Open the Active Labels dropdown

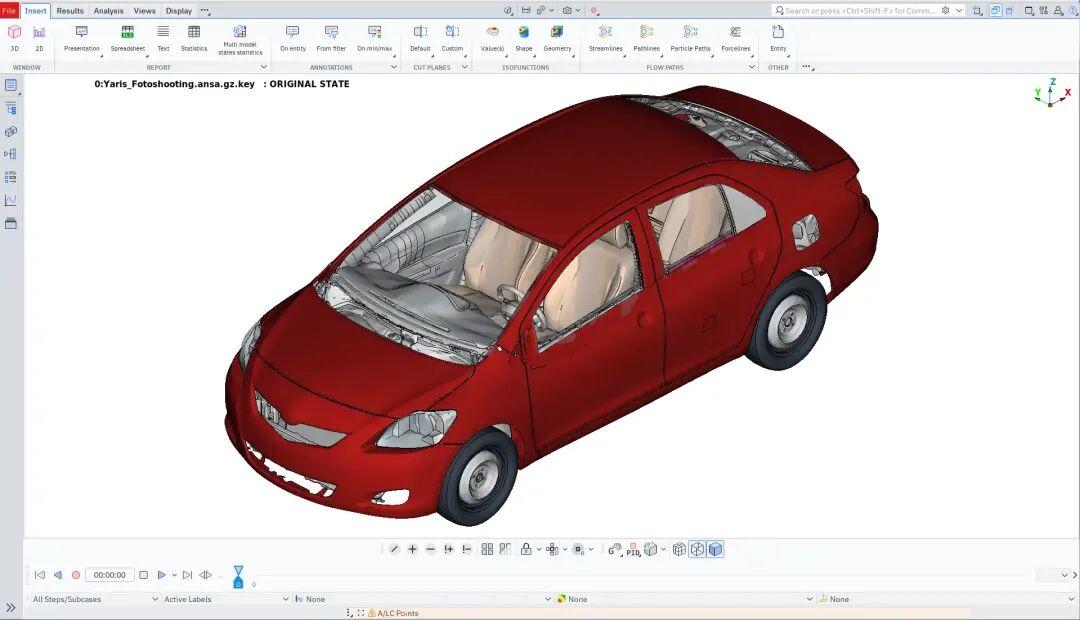pyautogui.click(x=225, y=599)
